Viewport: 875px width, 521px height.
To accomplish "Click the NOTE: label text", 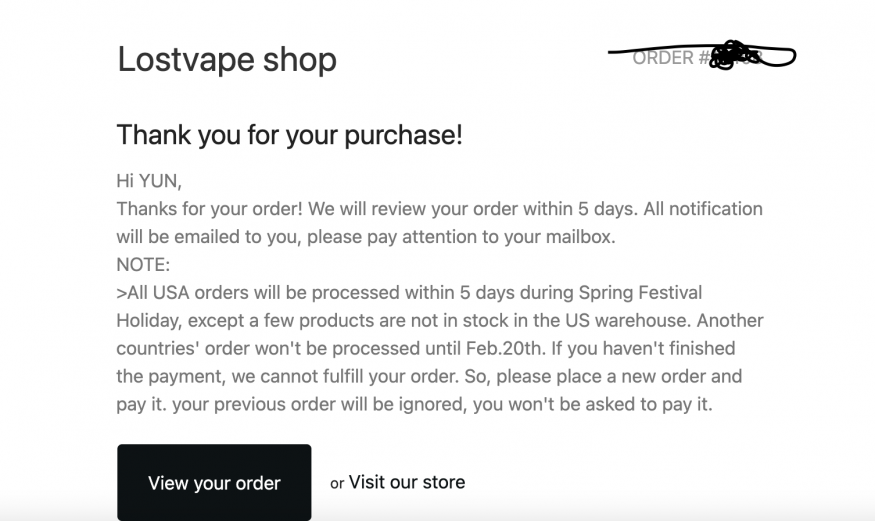I will [143, 264].
